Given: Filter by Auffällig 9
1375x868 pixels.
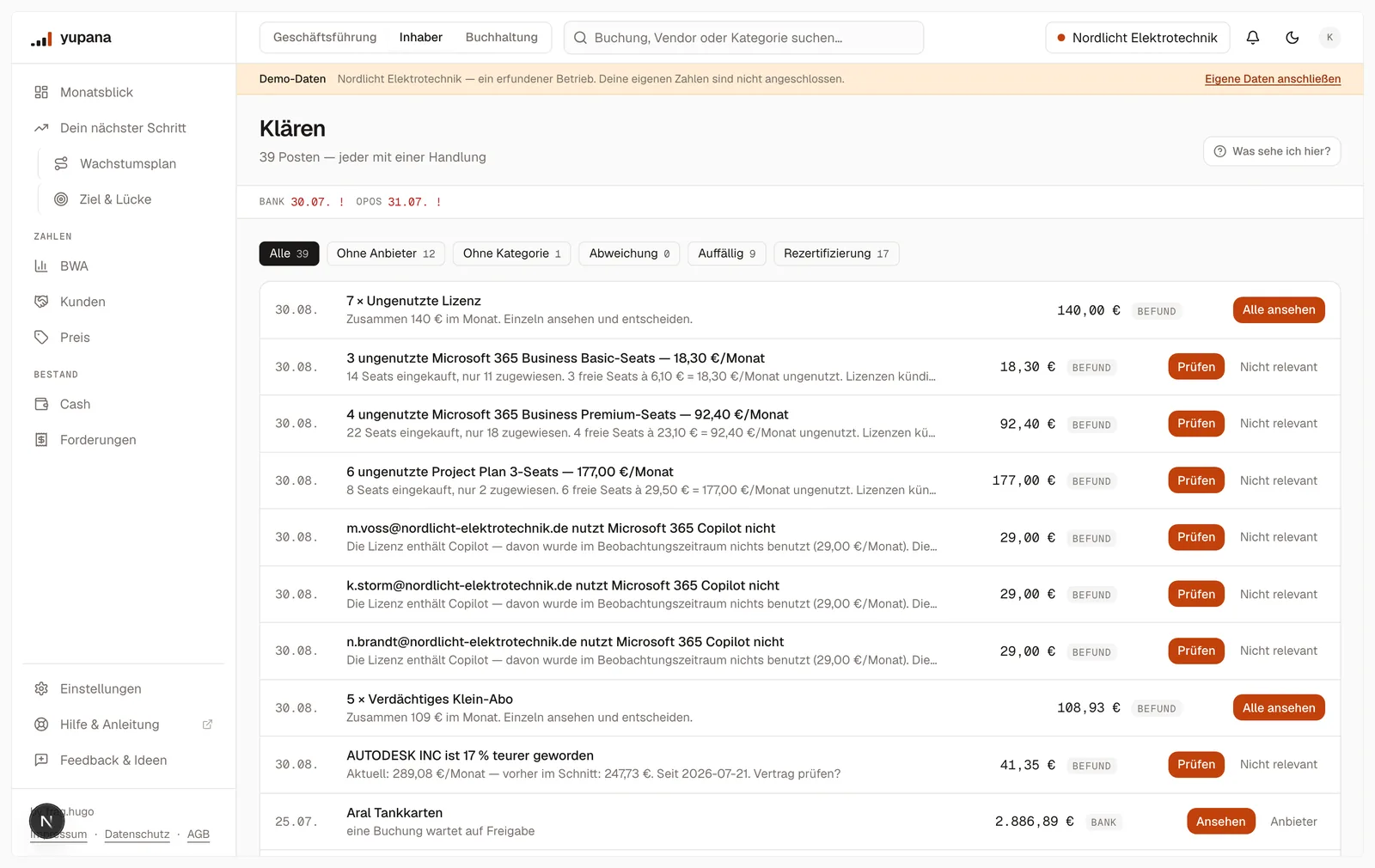Looking at the screenshot, I should (x=727, y=254).
